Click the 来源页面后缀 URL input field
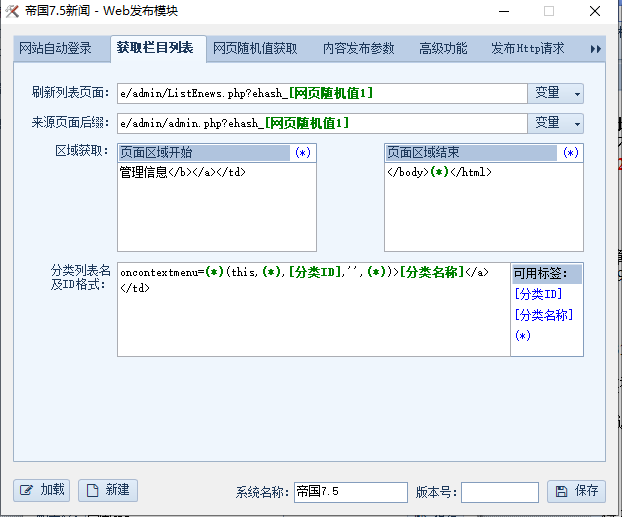622x517 pixels. click(322, 123)
